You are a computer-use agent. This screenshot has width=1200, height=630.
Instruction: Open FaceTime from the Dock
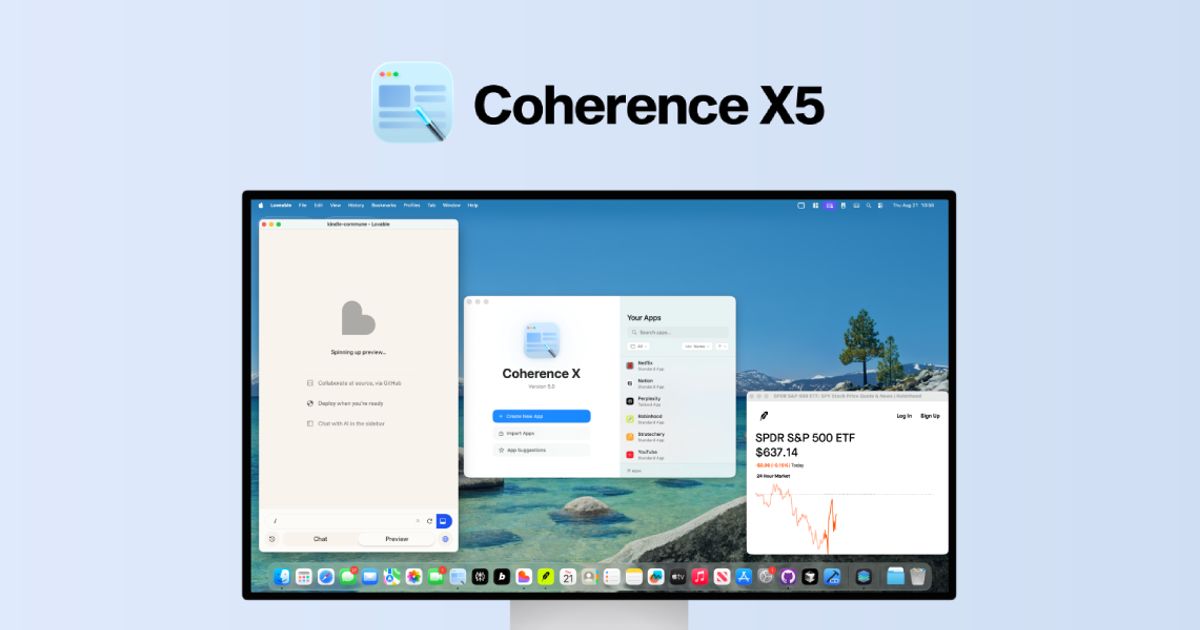(x=436, y=577)
